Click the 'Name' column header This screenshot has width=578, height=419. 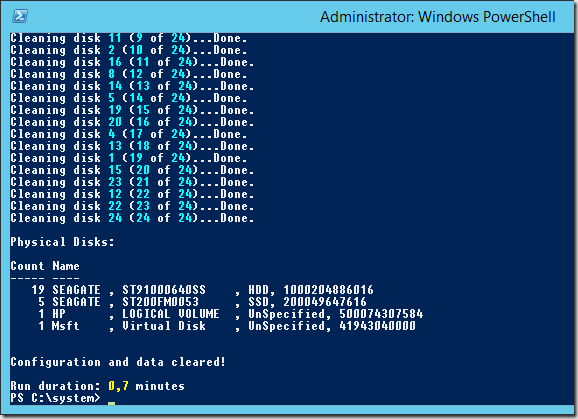coord(66,266)
